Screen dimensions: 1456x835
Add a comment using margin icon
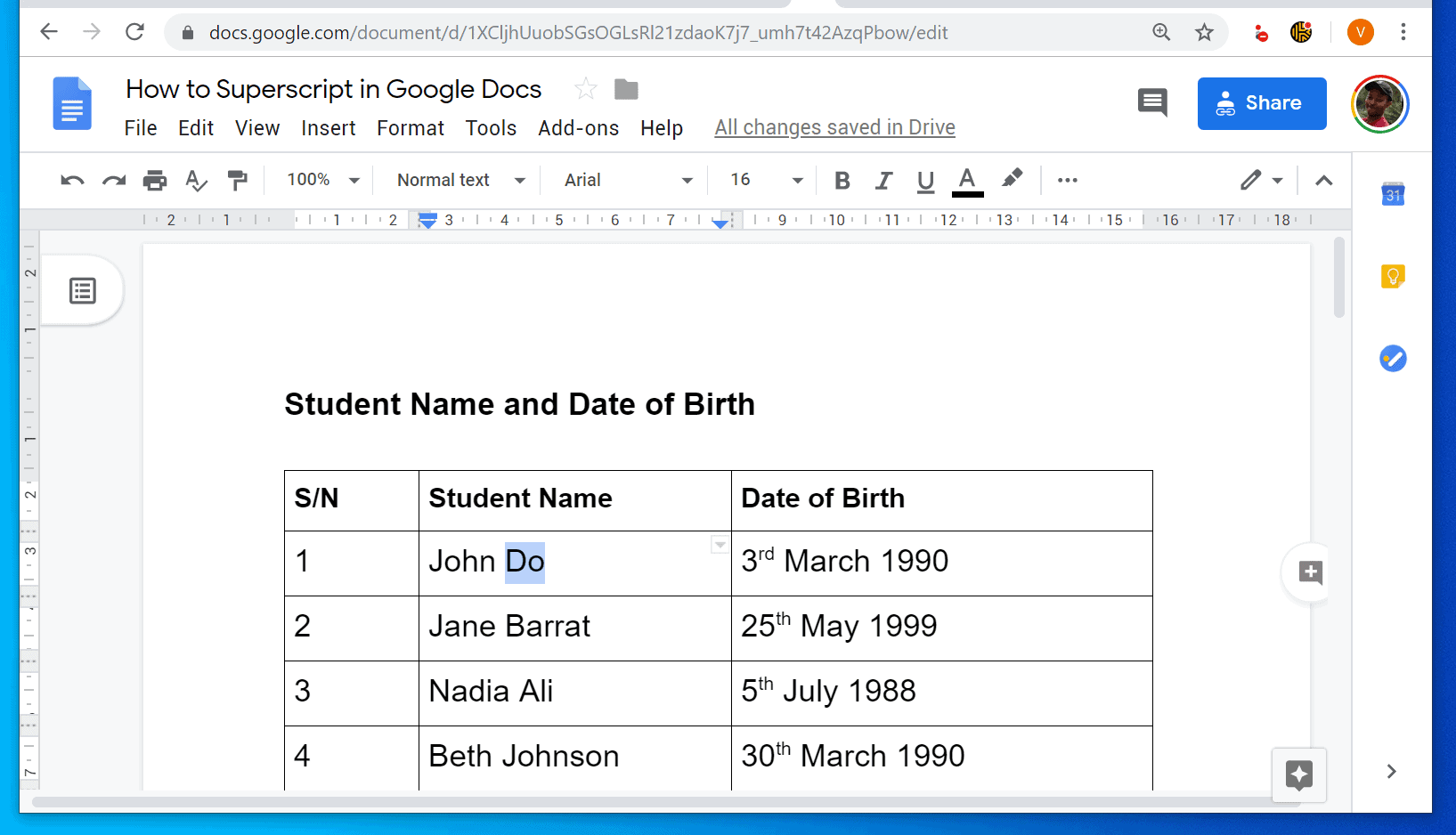pos(1310,572)
